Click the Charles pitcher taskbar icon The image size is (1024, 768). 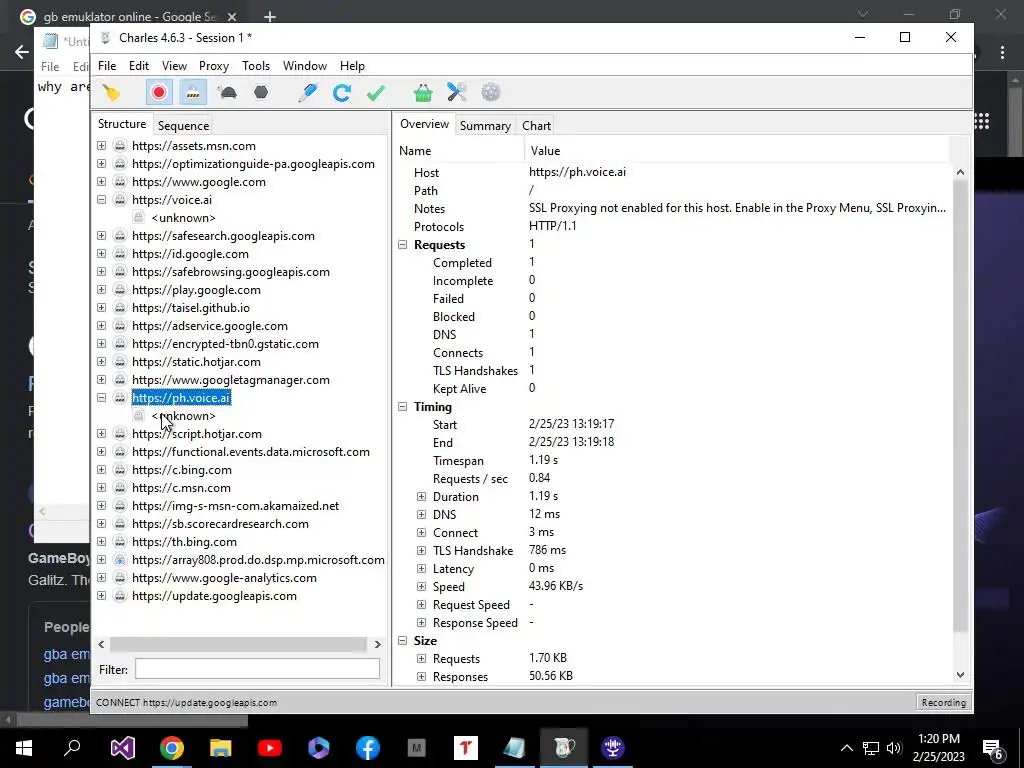564,748
